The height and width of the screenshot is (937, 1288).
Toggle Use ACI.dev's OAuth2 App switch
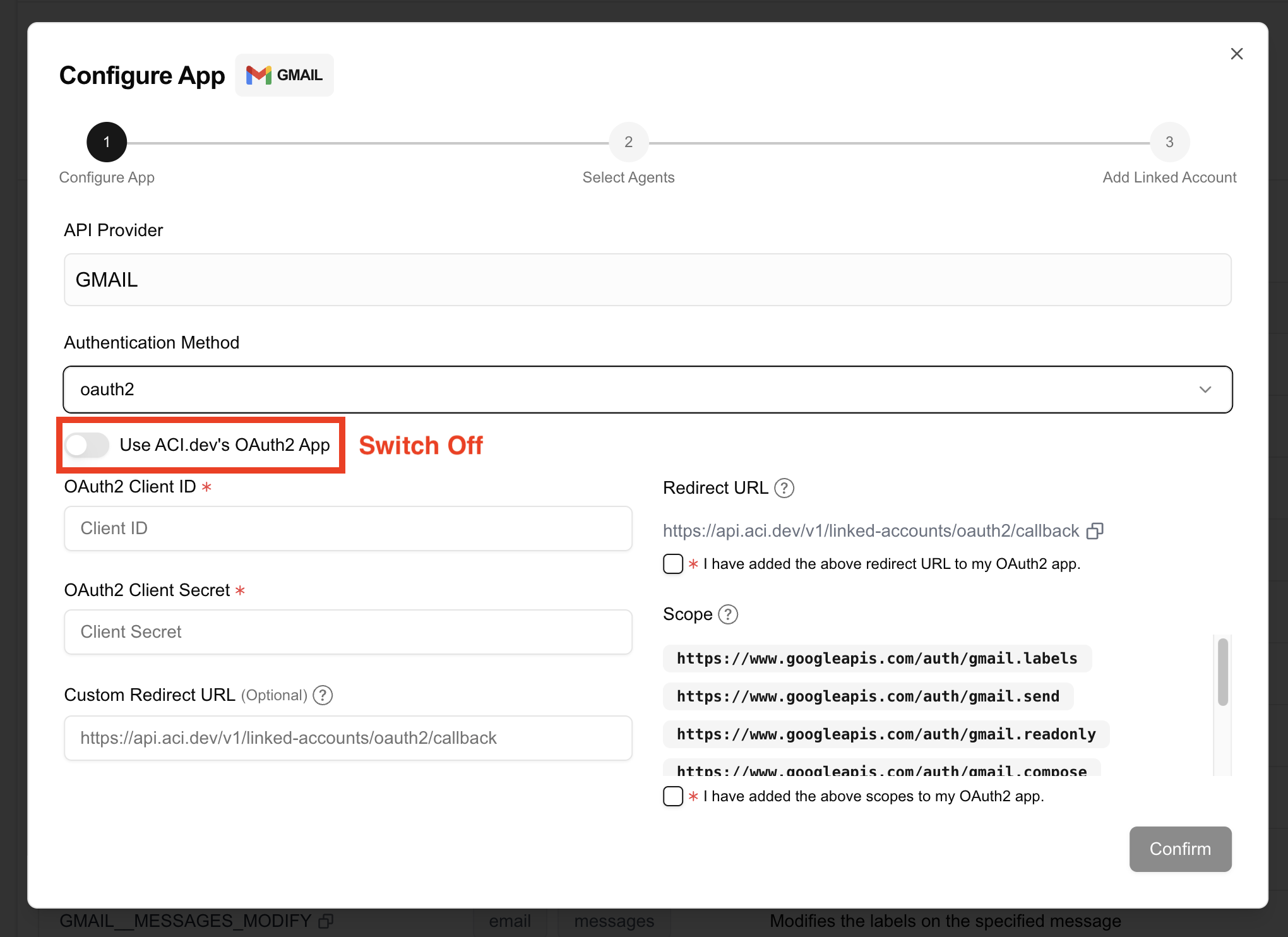(87, 445)
